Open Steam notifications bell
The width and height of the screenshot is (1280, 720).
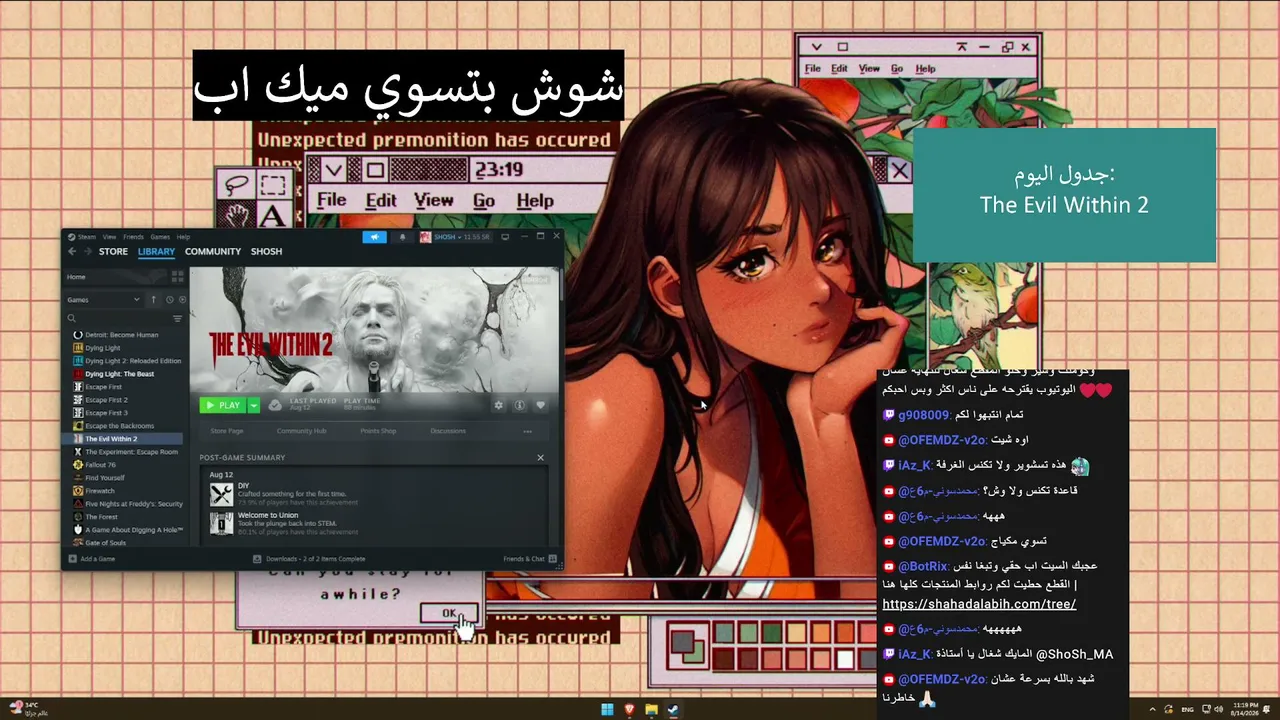click(x=403, y=237)
